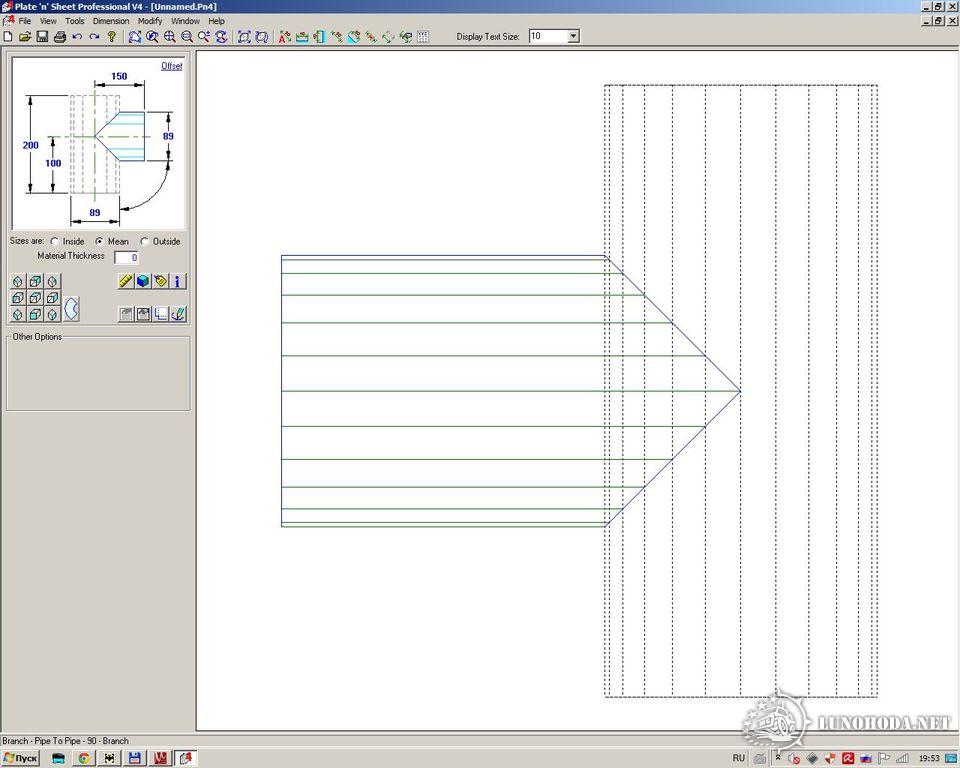Open the View menu
Viewport: 960px width, 768px height.
pyautogui.click(x=48, y=21)
